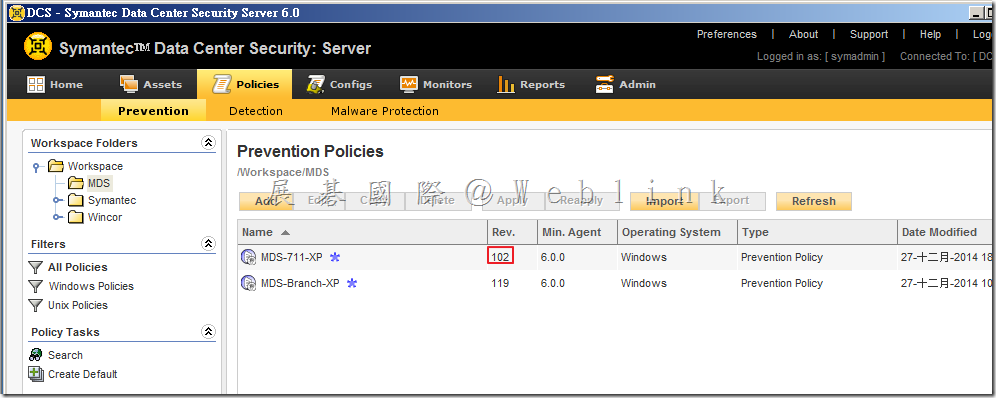Collapse the Policy Tasks panel
The height and width of the screenshot is (398, 996).
pos(208,331)
